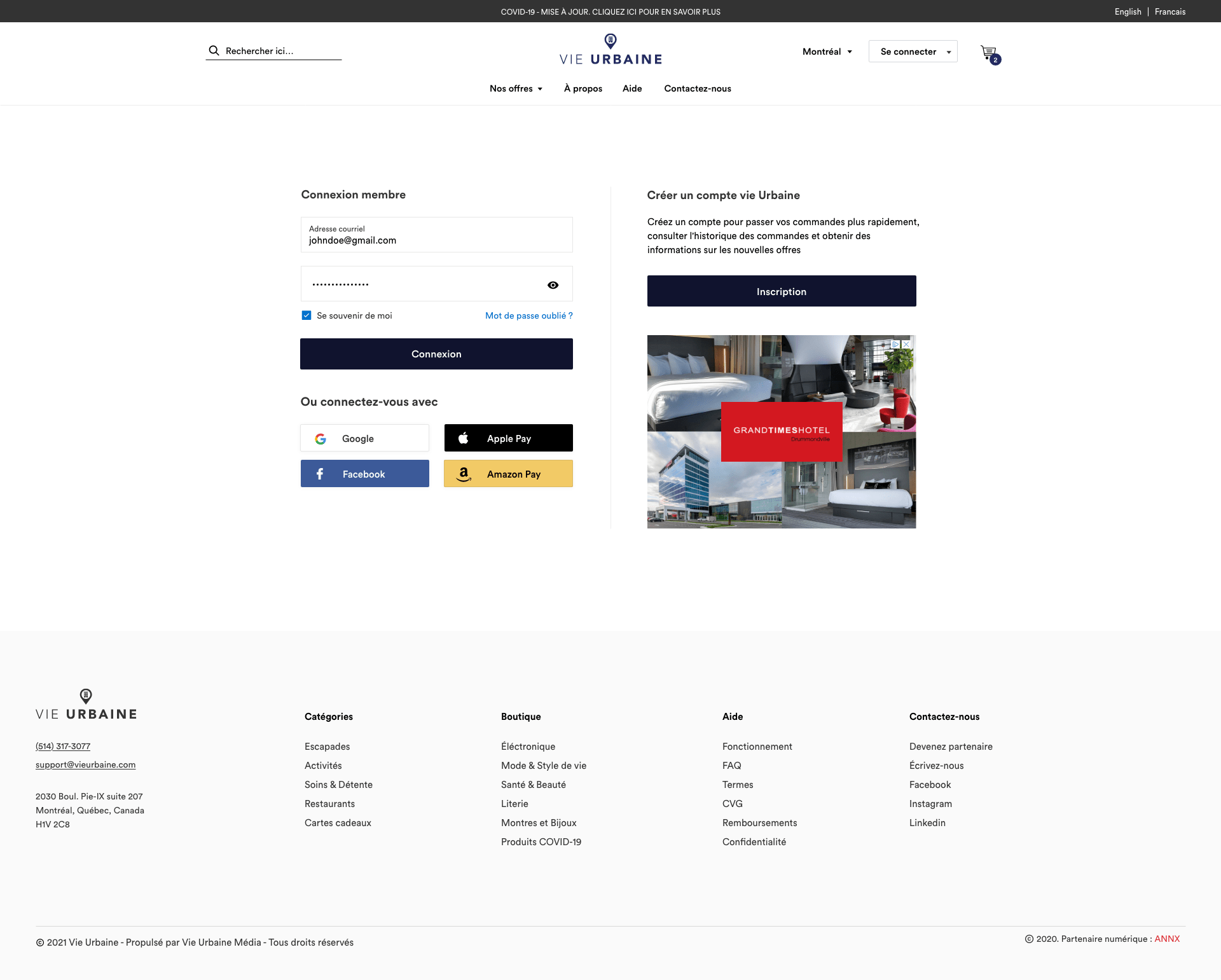The height and width of the screenshot is (980, 1221).
Task: Click the Inscription button
Action: click(x=782, y=291)
